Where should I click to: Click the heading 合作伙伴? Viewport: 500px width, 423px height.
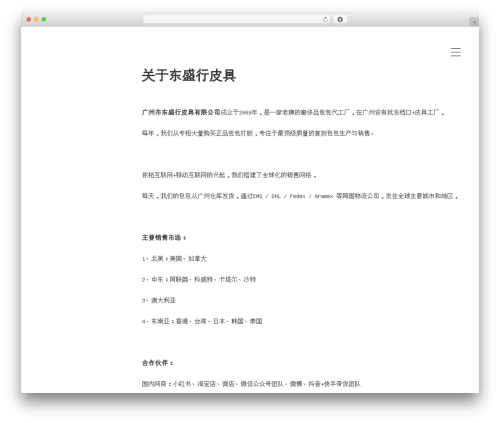pyautogui.click(x=158, y=363)
